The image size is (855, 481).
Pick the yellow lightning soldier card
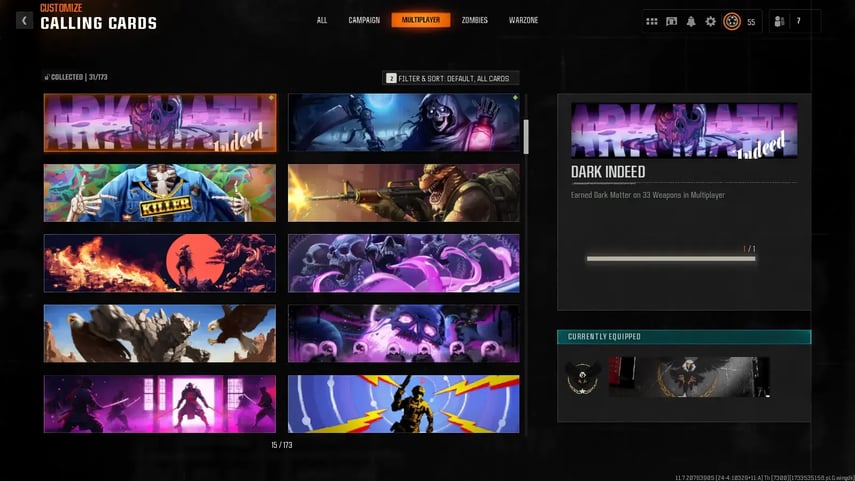click(x=404, y=404)
